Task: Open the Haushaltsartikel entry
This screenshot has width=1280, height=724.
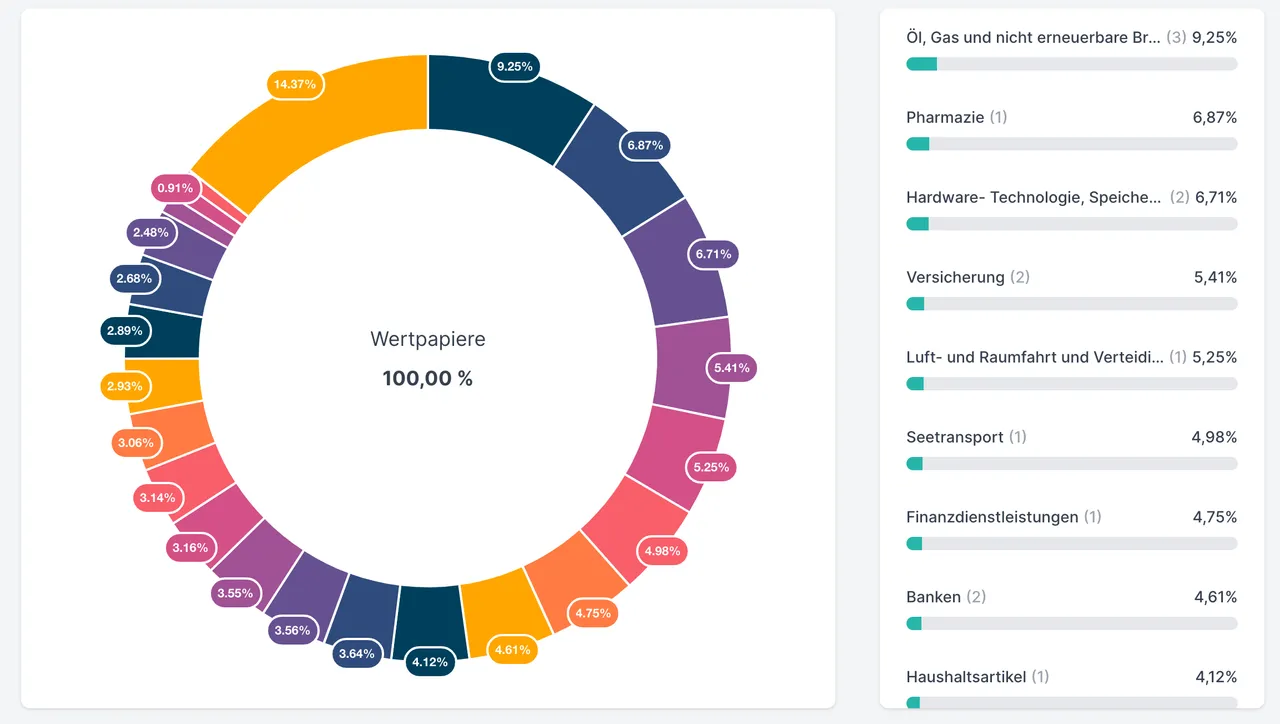Action: click(x=1071, y=688)
